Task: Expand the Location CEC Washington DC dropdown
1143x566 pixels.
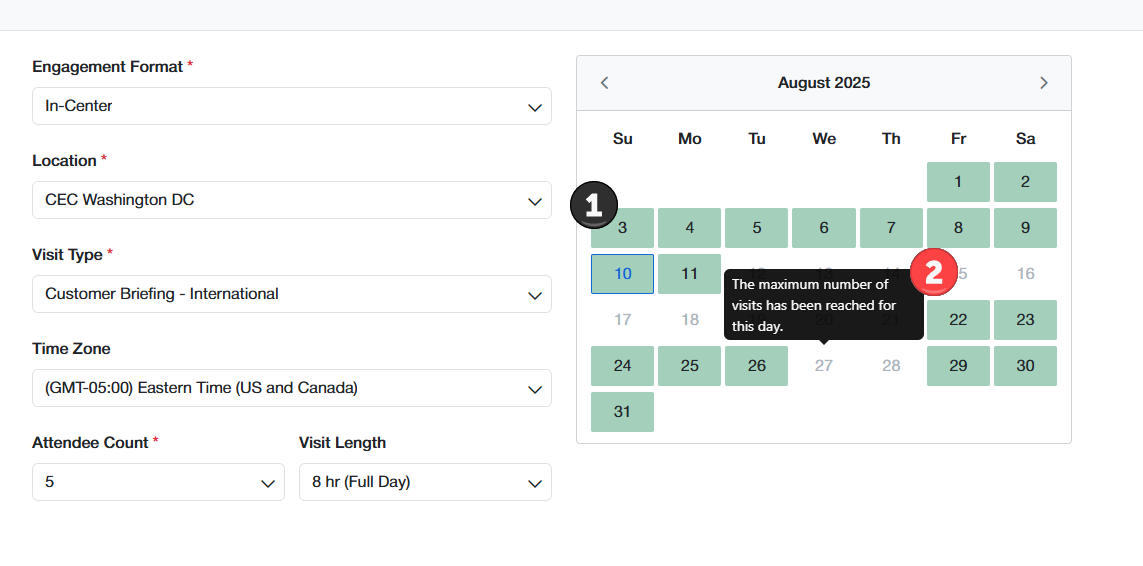Action: 292,200
